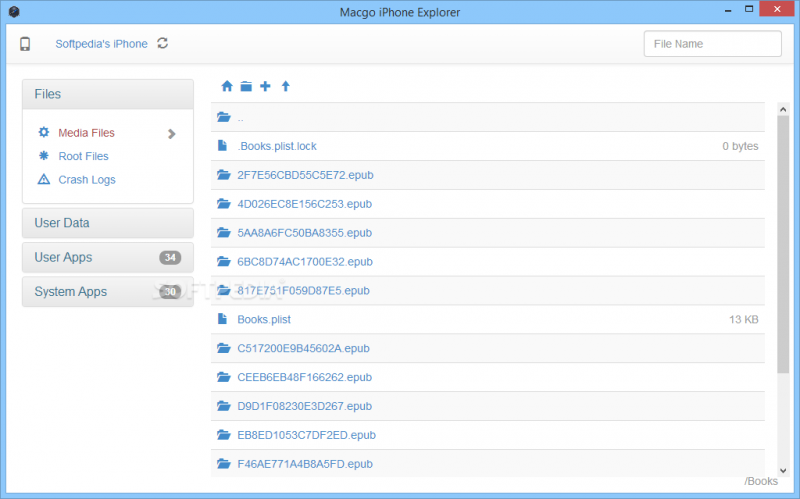
Task: Open Root Files in sidebar
Action: click(x=83, y=156)
